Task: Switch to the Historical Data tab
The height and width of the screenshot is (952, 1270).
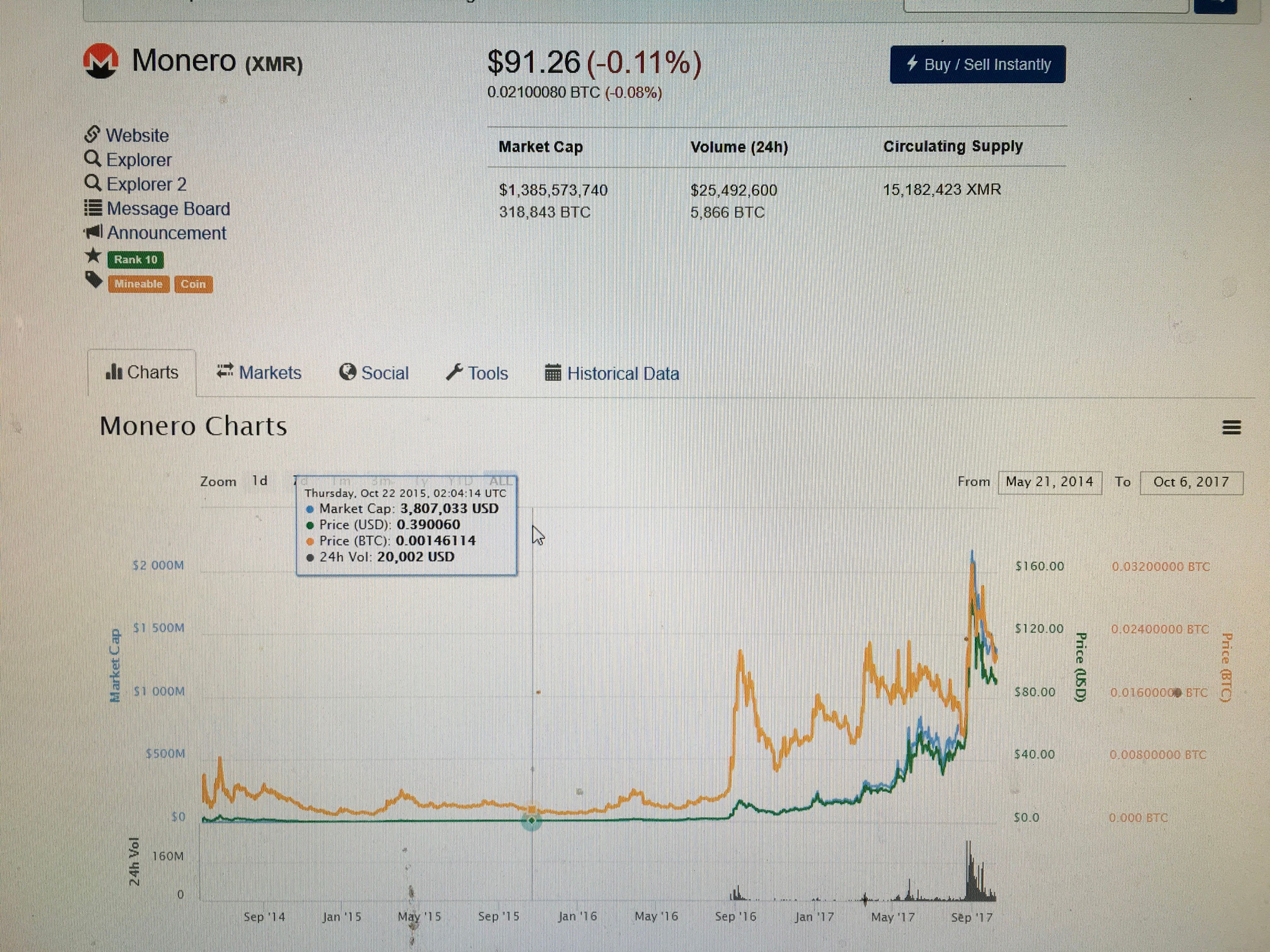Action: [x=612, y=374]
